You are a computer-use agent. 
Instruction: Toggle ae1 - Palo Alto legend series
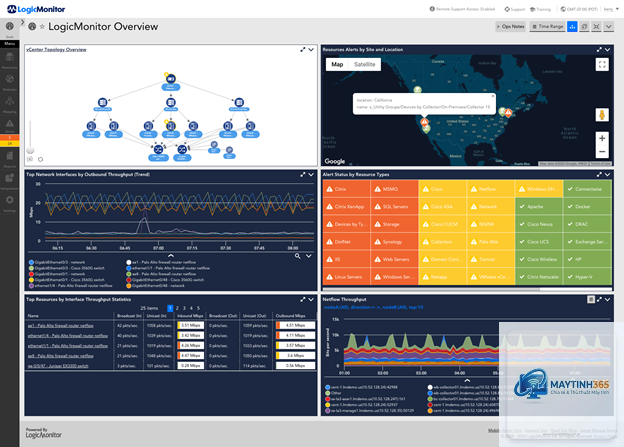coord(161,262)
